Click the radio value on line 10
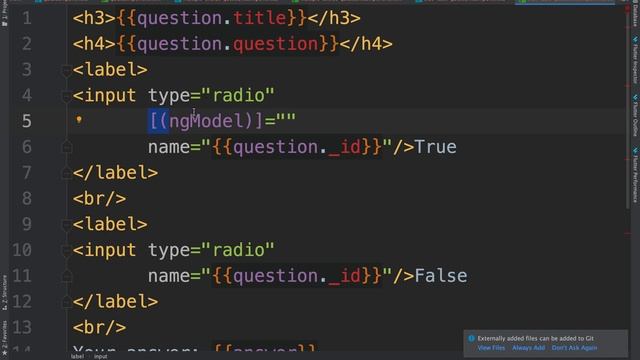Viewport: 640px width, 360px height. [x=238, y=250]
